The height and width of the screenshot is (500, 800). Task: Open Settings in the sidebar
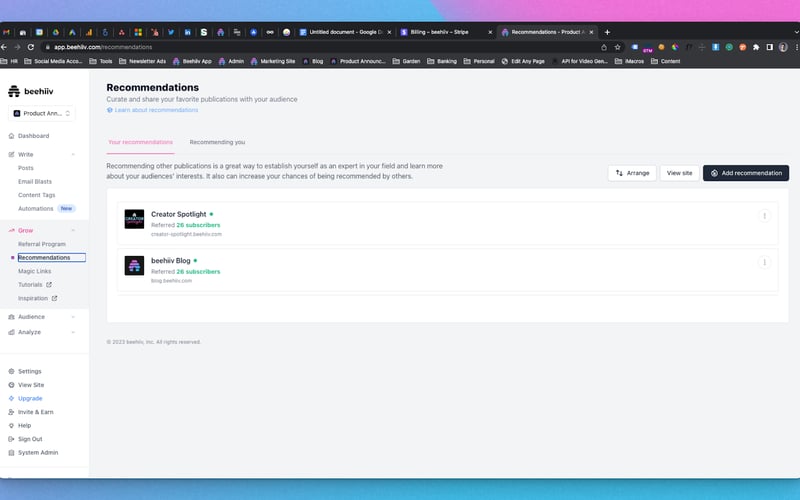coord(30,371)
